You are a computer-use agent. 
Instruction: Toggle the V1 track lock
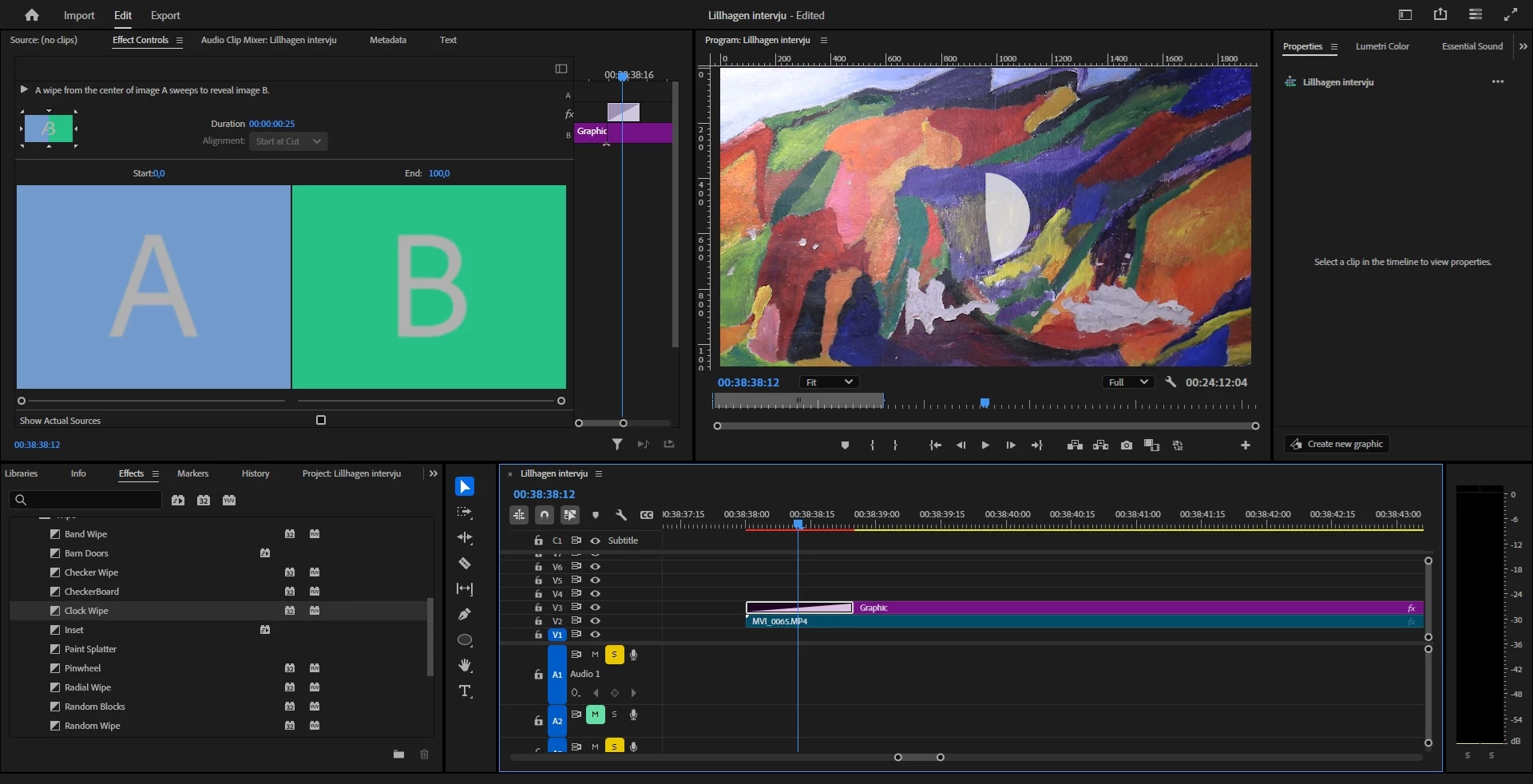pos(538,635)
